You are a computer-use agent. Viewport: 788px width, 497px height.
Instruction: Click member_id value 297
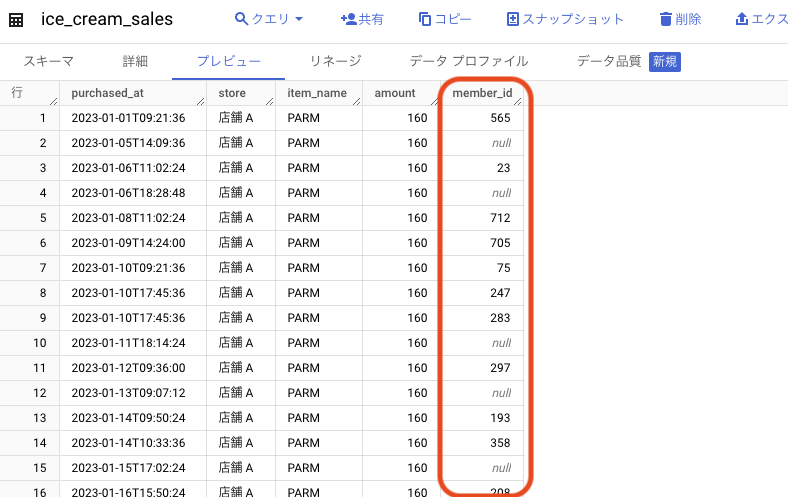pos(500,368)
